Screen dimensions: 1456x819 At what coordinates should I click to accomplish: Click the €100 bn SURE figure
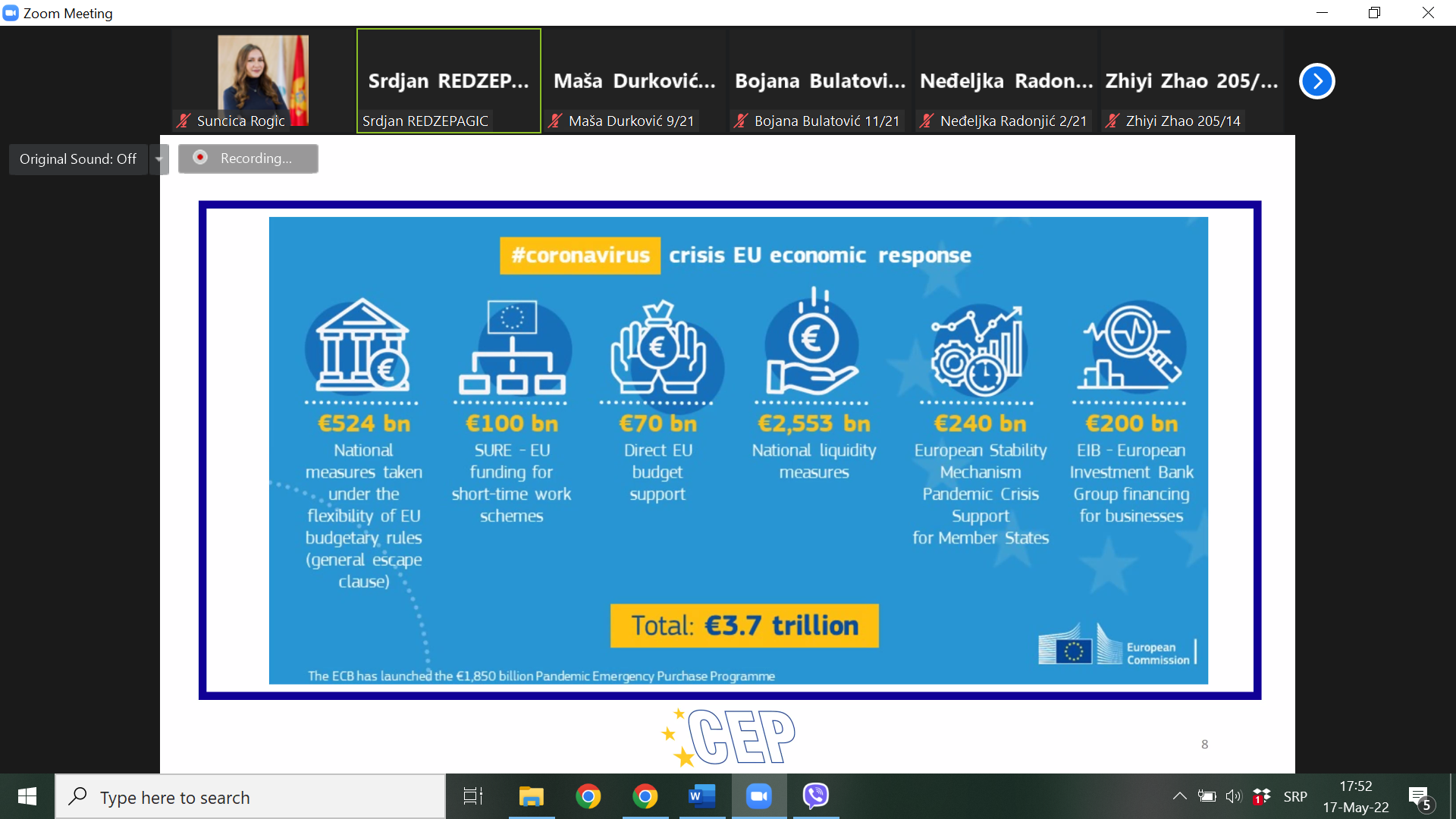512,423
